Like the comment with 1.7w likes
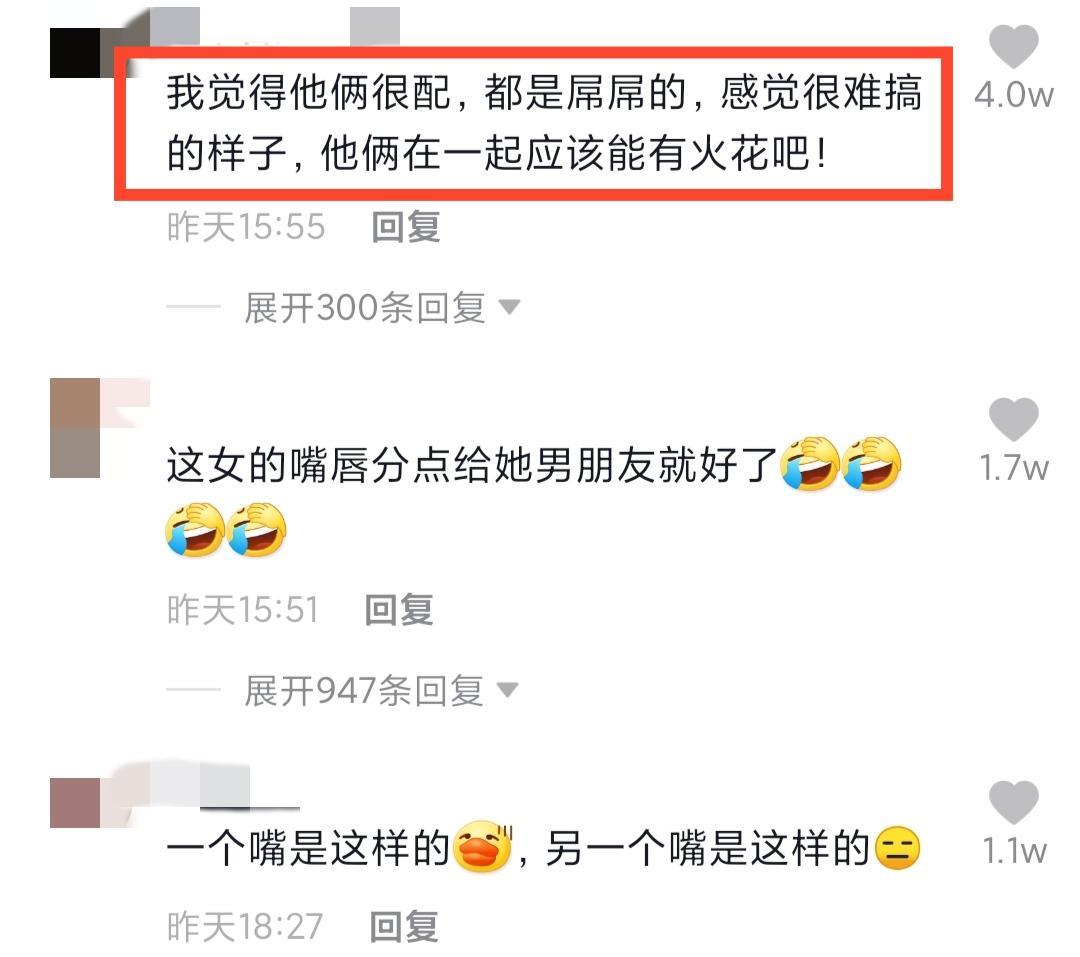This screenshot has height=957, width=1080. click(1013, 419)
